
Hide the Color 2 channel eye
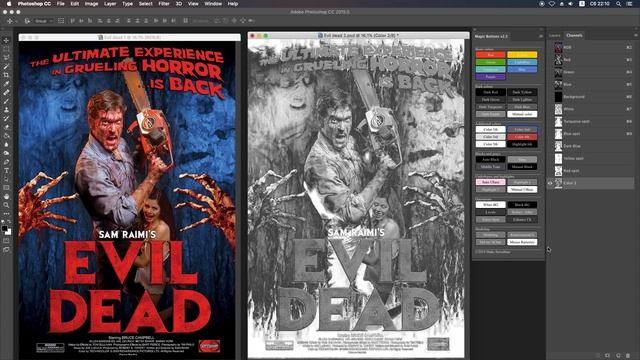pyautogui.click(x=550, y=183)
